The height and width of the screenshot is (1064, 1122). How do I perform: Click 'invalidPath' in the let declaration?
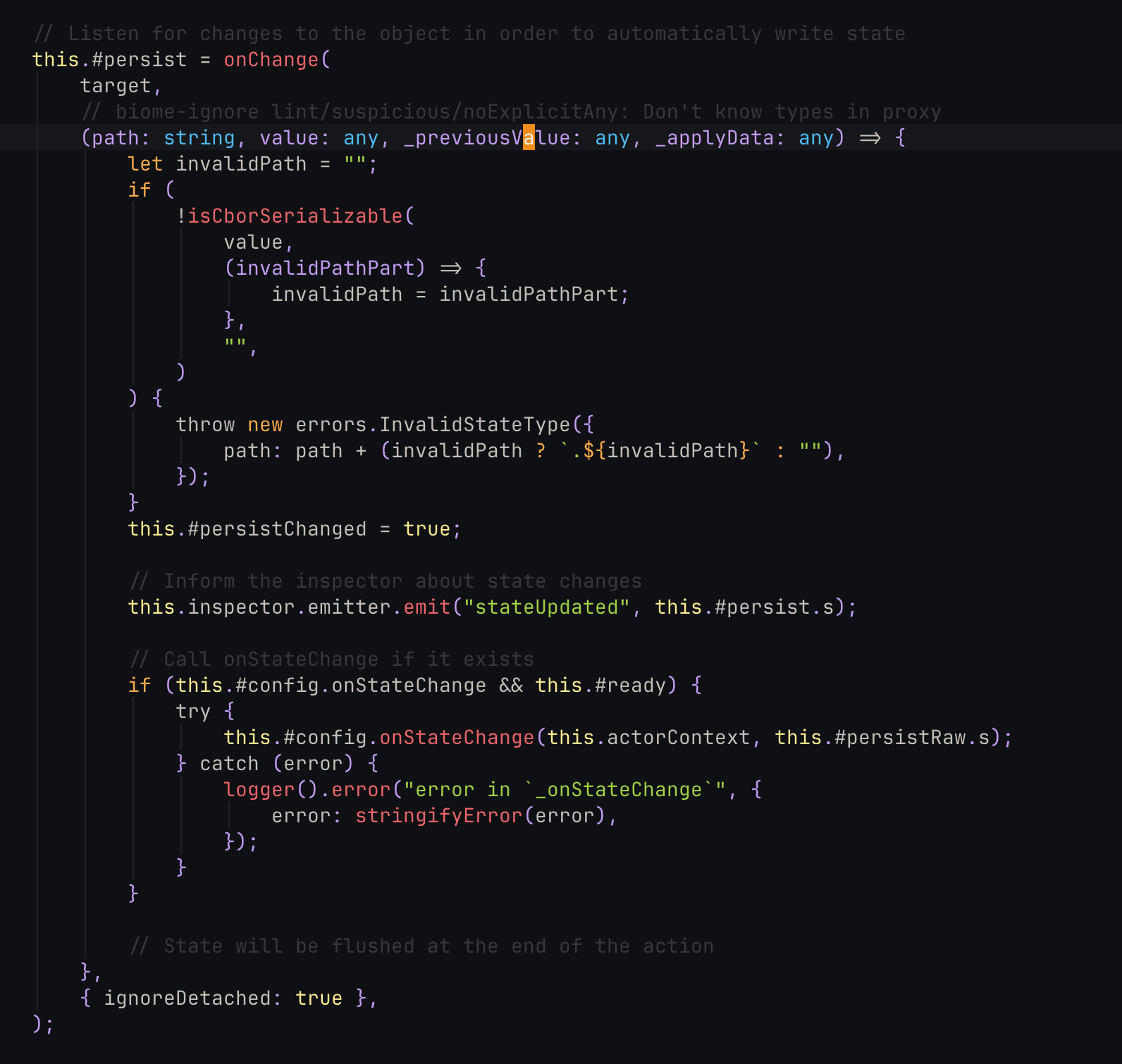(241, 164)
